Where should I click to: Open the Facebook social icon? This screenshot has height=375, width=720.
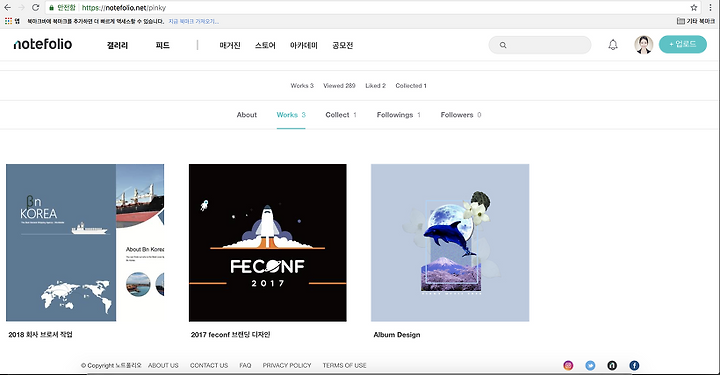coord(634,365)
